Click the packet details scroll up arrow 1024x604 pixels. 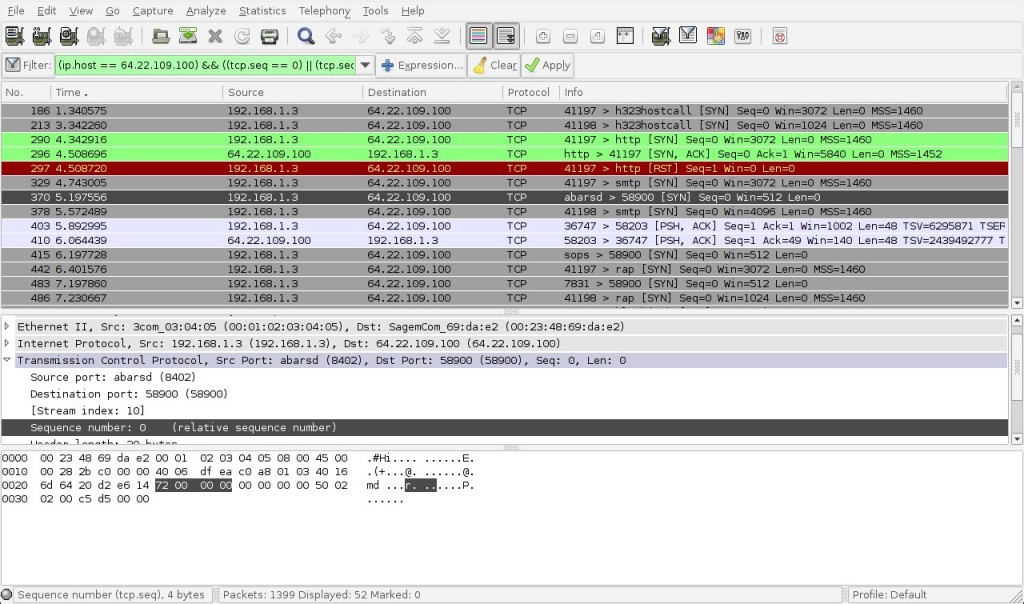pos(1016,321)
